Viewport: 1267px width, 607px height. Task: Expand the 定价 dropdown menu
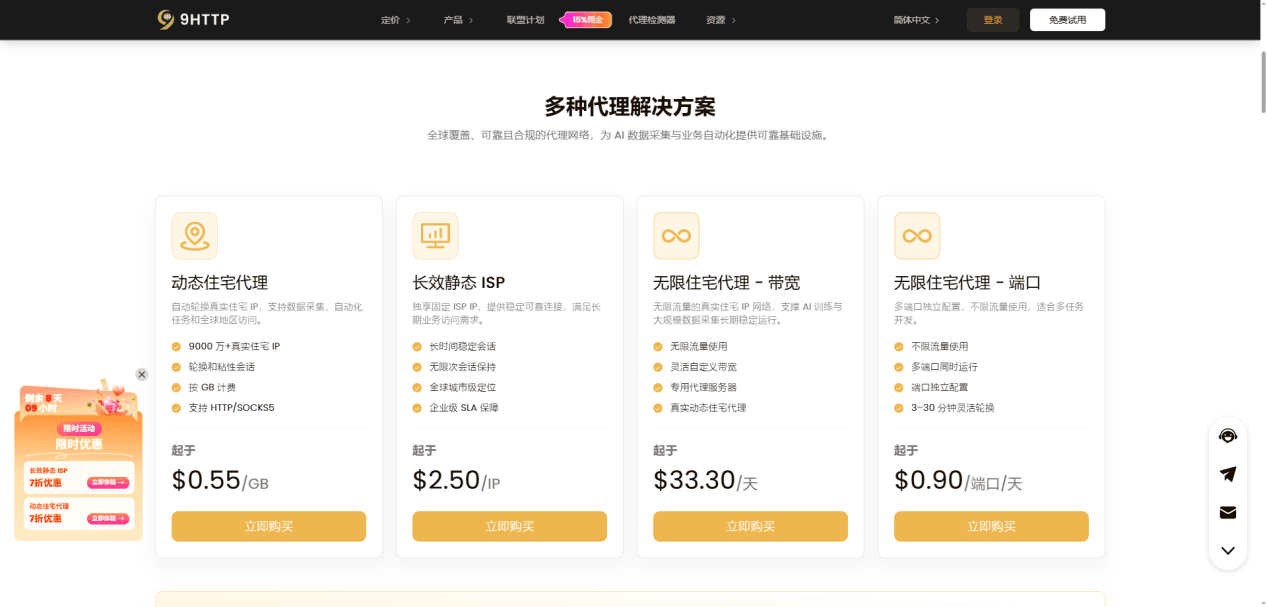(395, 20)
